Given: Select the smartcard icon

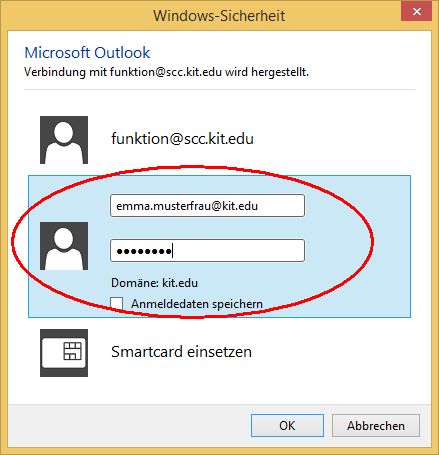Looking at the screenshot, I should (64, 353).
